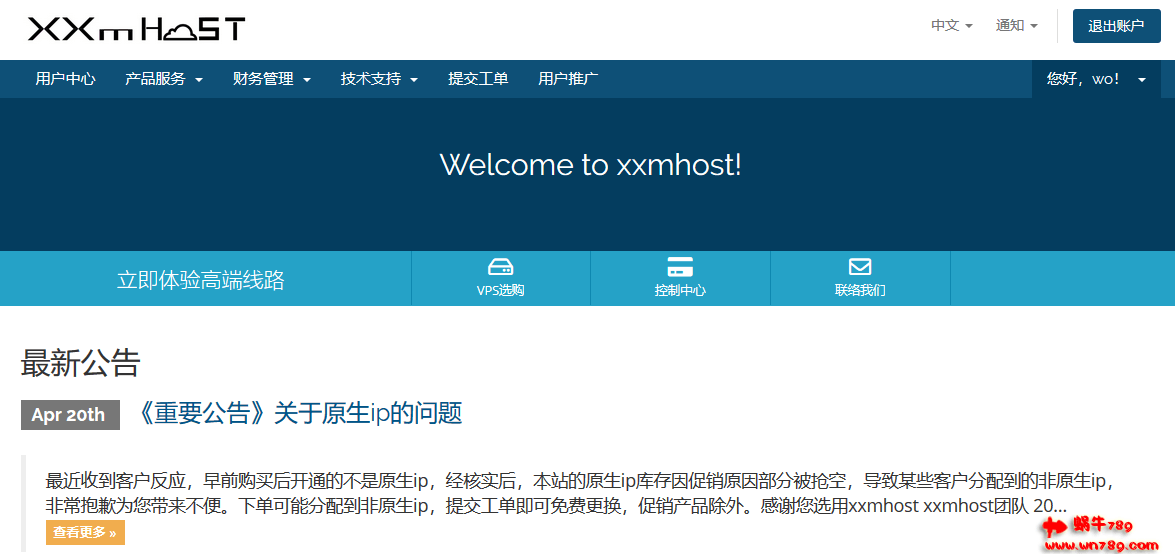Click the VPS选购 server icon
This screenshot has width=1175, height=559.
coord(500,267)
